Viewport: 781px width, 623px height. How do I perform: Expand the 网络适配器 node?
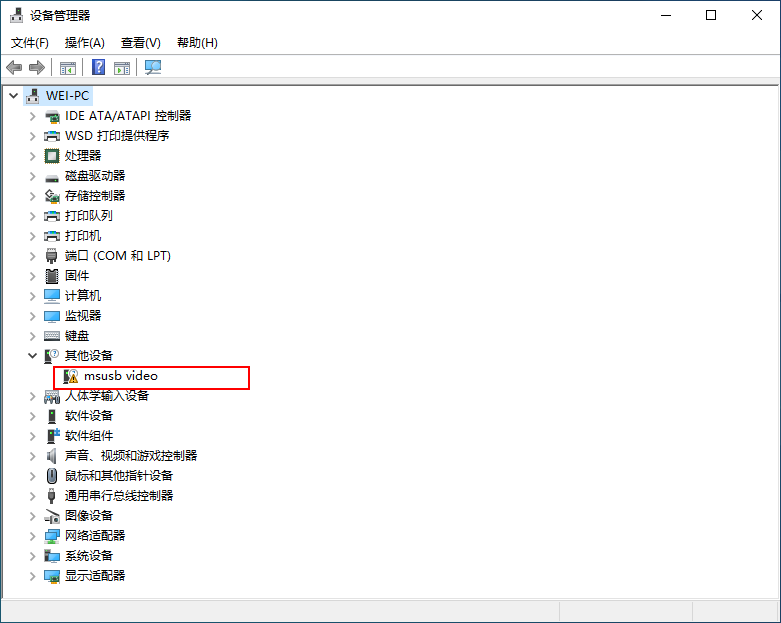32,536
